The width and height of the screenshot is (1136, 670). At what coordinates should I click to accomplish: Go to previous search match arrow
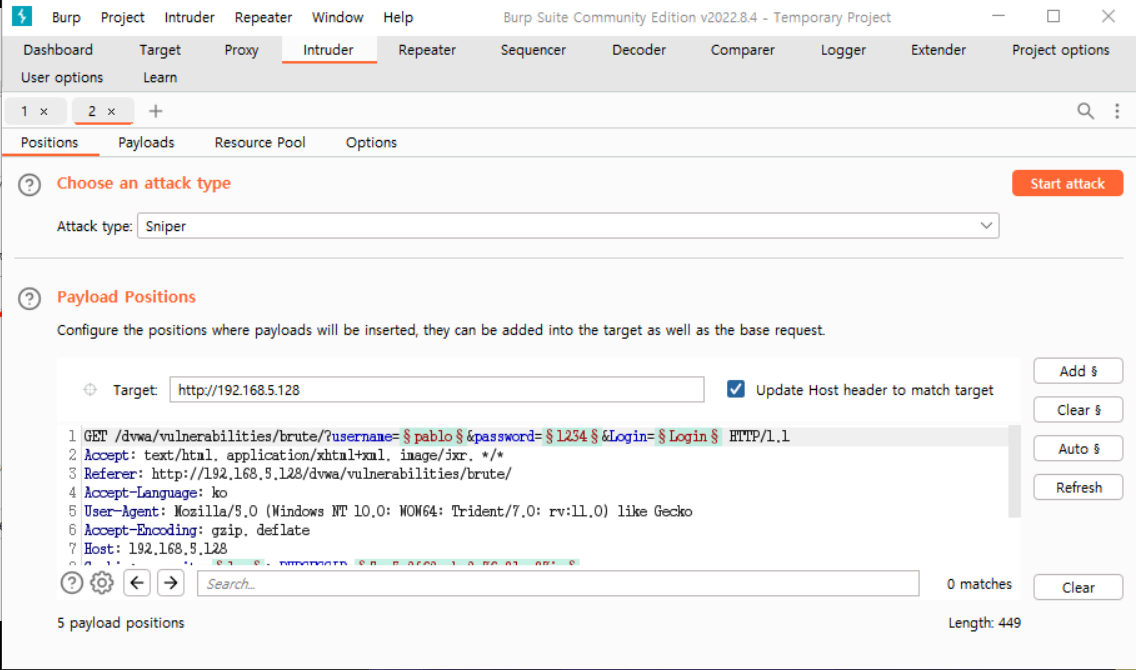(137, 582)
